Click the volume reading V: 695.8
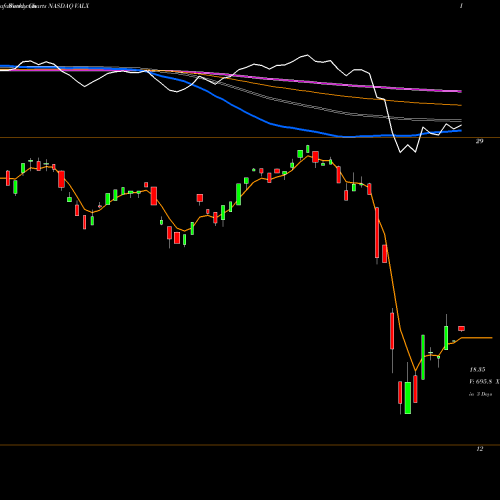 click(x=481, y=382)
